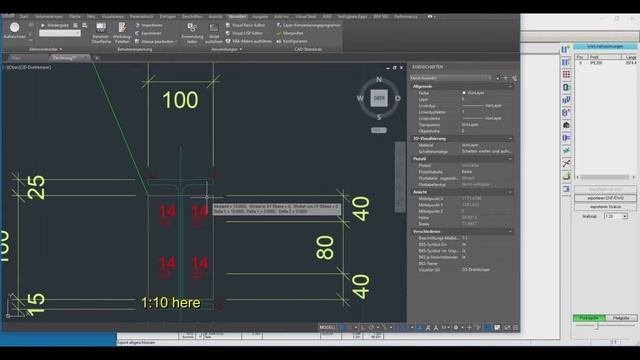
Task: Toggle polar tracking in status bar
Action: click(x=371, y=327)
